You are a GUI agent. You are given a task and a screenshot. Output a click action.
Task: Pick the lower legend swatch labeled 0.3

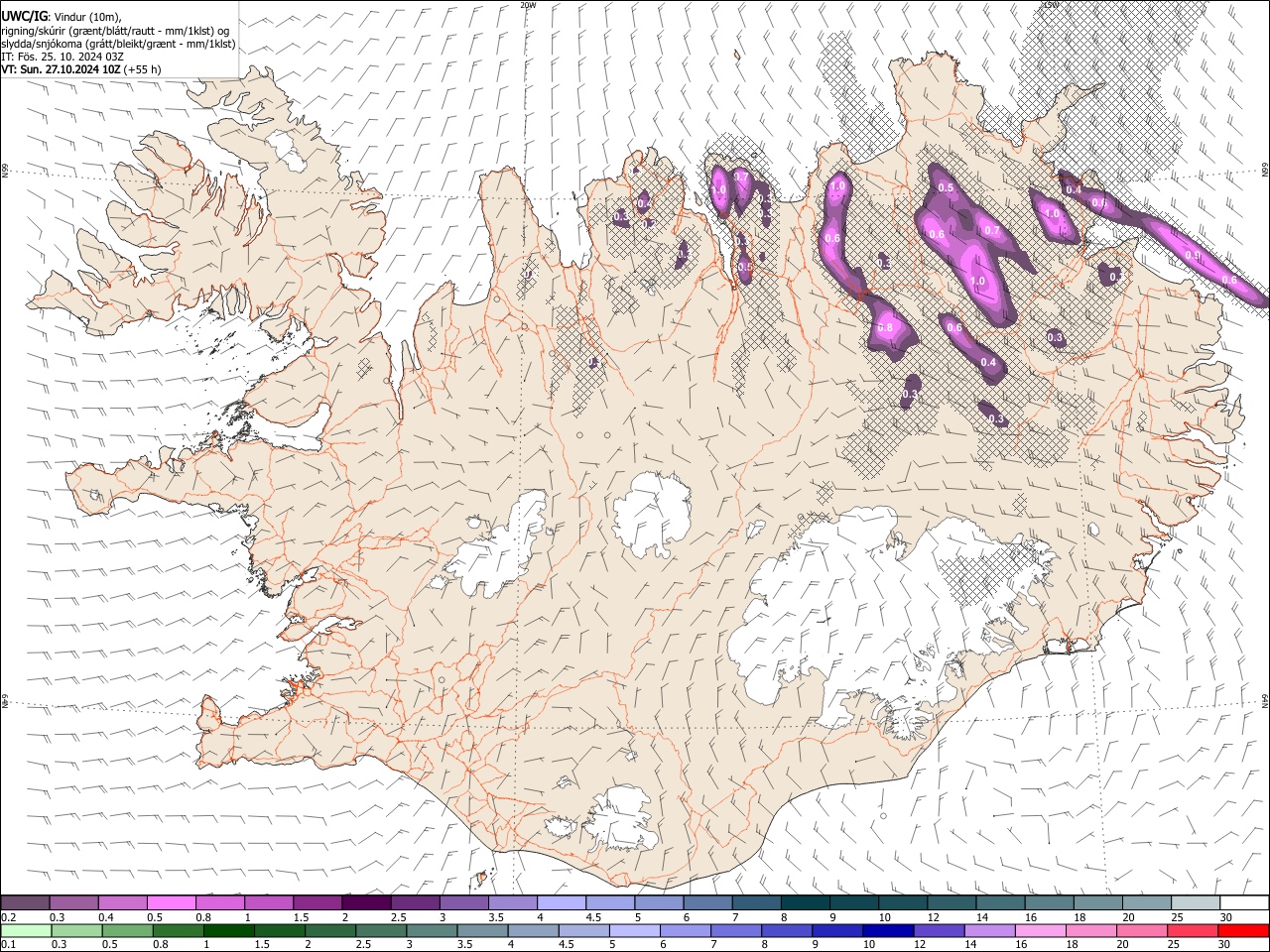77,930
